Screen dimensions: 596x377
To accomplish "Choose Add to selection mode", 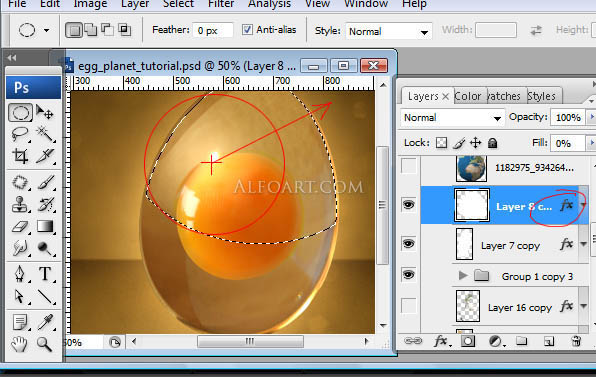I will coord(90,30).
